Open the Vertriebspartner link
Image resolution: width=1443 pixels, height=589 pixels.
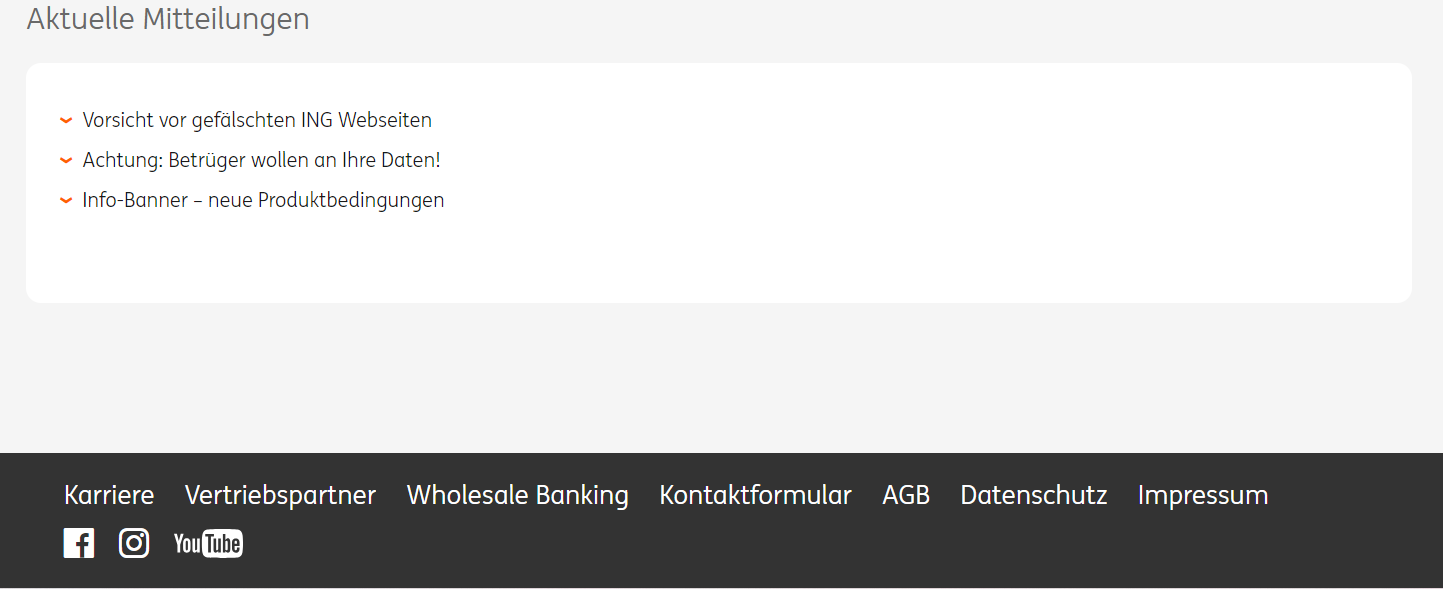[x=280, y=495]
